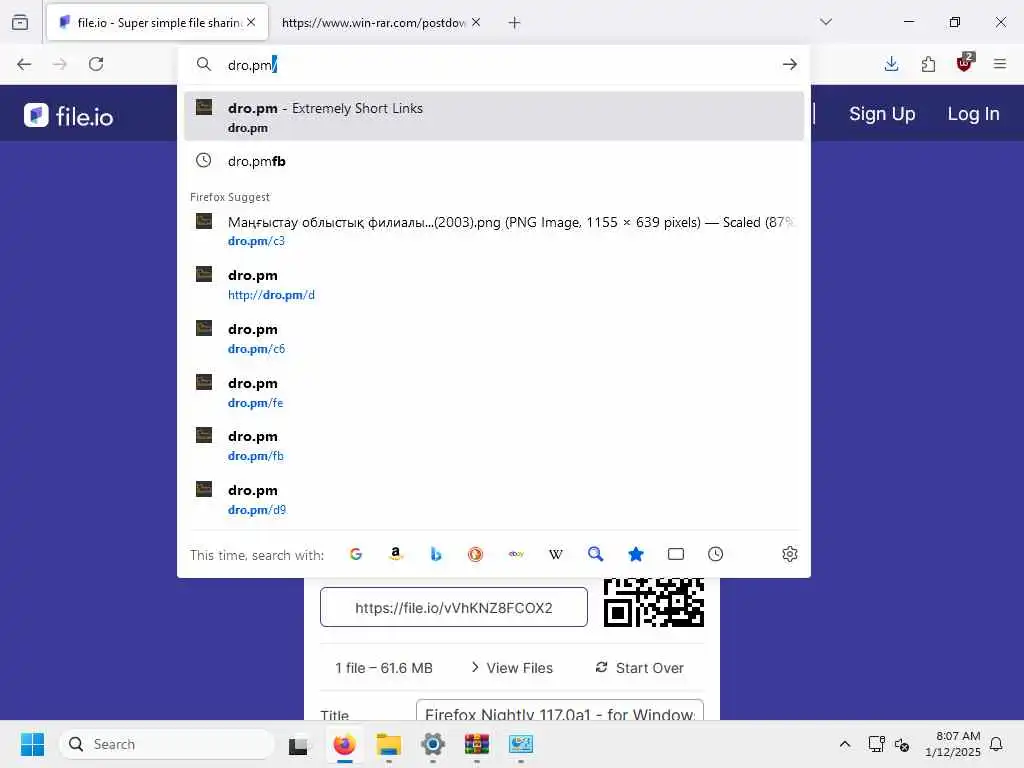This screenshot has width=1024, height=768.
Task: Choose the dro.pm/c3 PNG image suggestion
Action: click(x=494, y=231)
